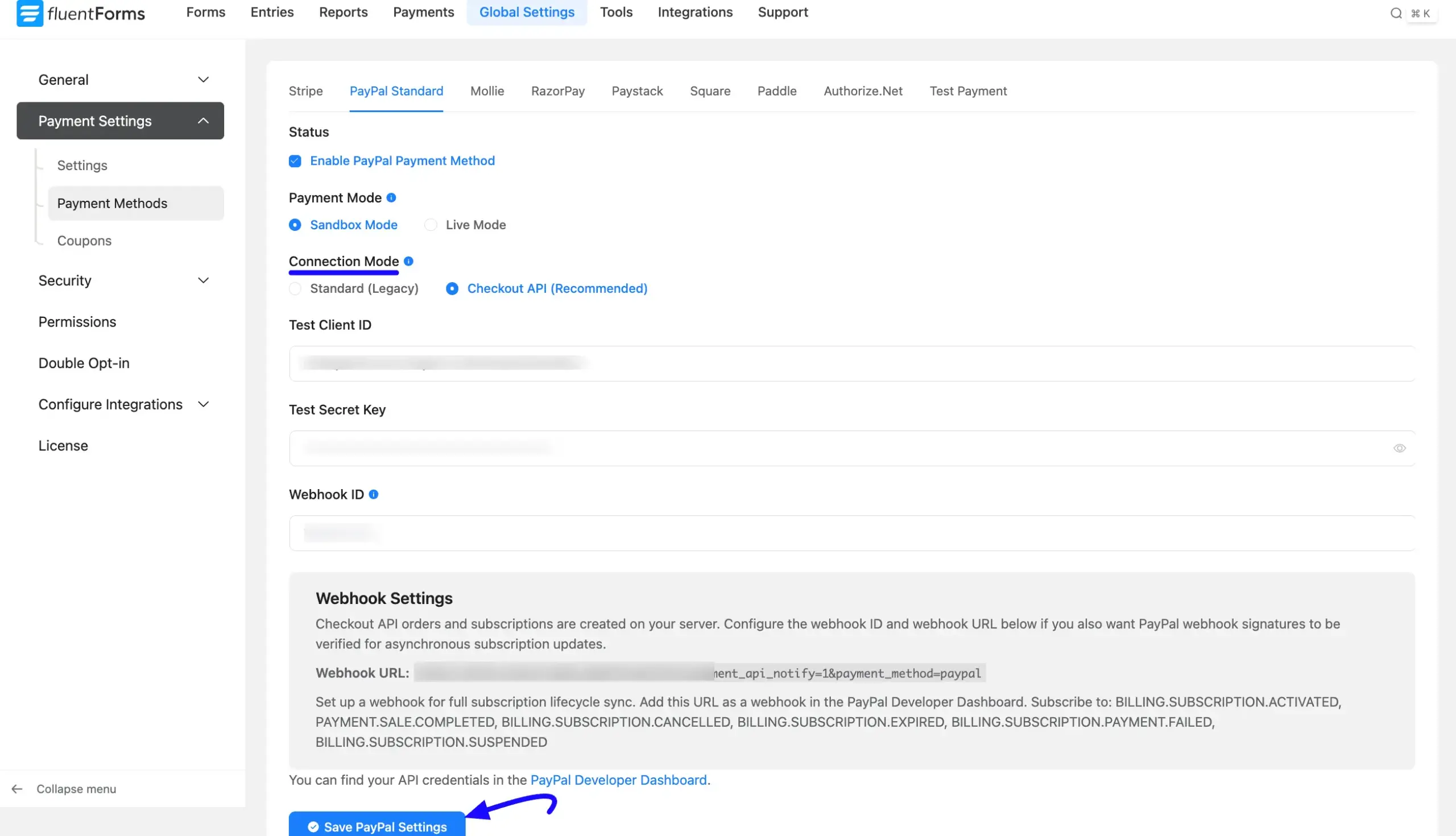Expand the Configure Integrations section
Viewport: 1456px width, 836px height.
[121, 404]
